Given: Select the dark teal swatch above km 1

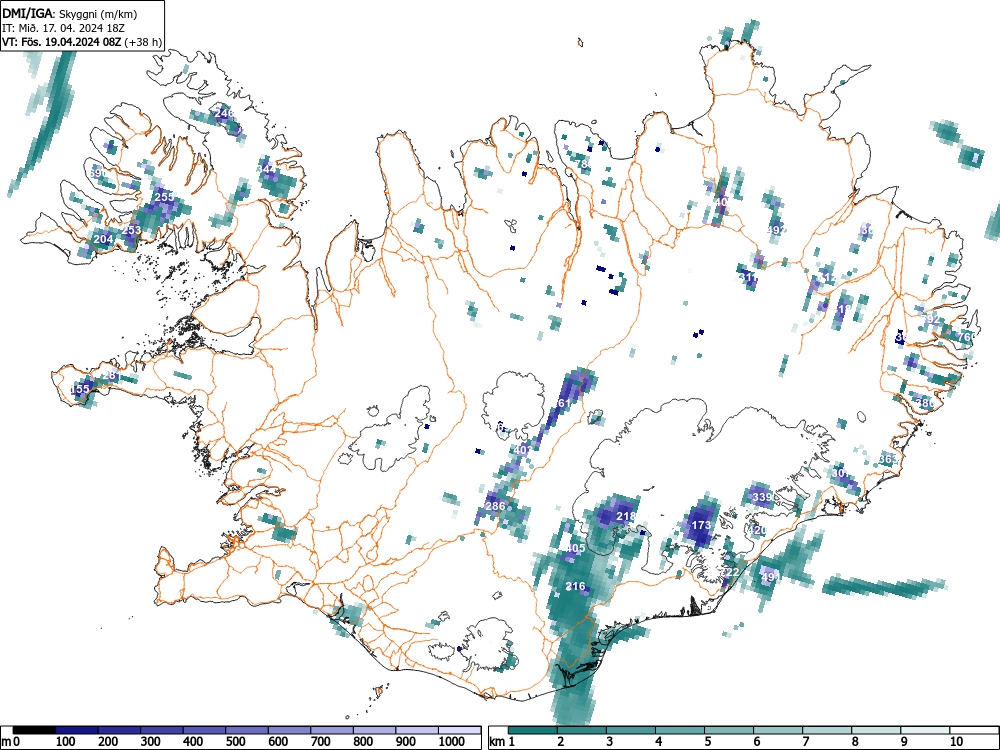Looking at the screenshot, I should pos(533,730).
